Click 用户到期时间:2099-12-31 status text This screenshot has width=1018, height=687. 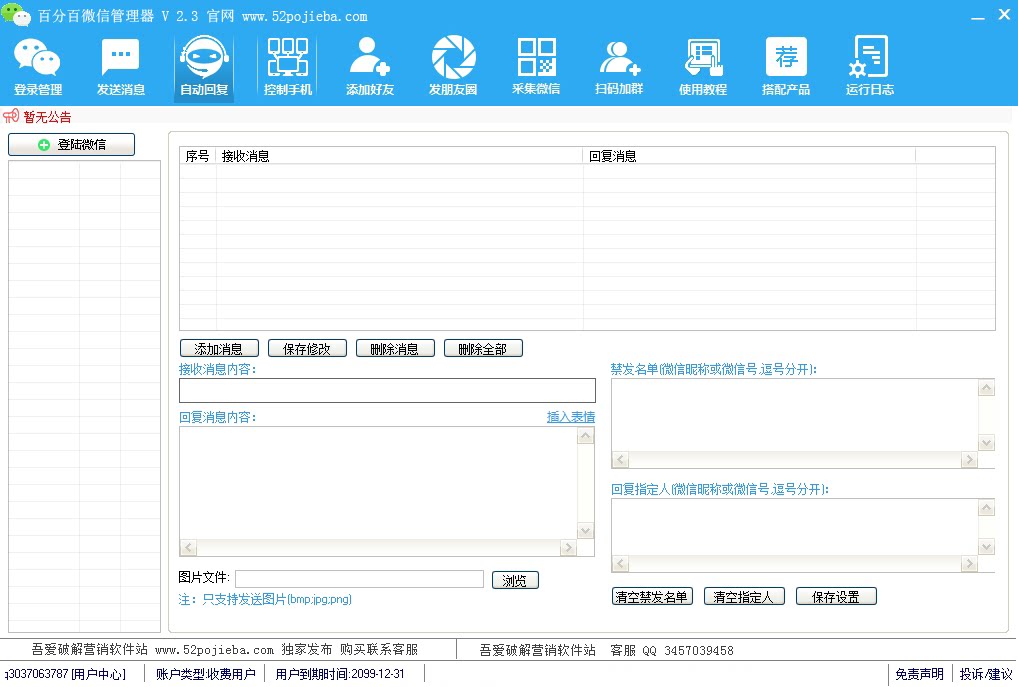click(x=340, y=674)
